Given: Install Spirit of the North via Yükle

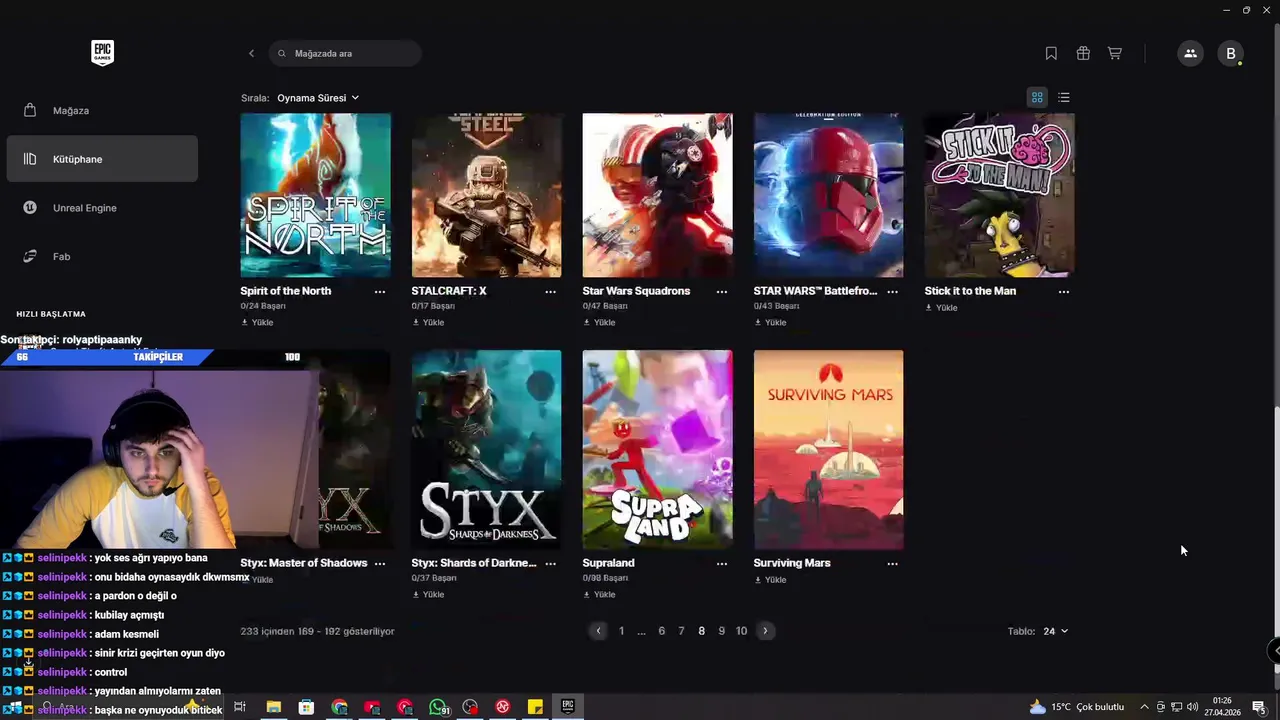Looking at the screenshot, I should point(257,322).
